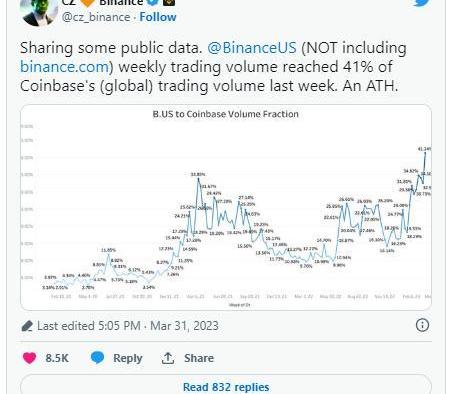Click the @cz_binance handle
Viewport: 464px width, 394px height.
pos(96,17)
